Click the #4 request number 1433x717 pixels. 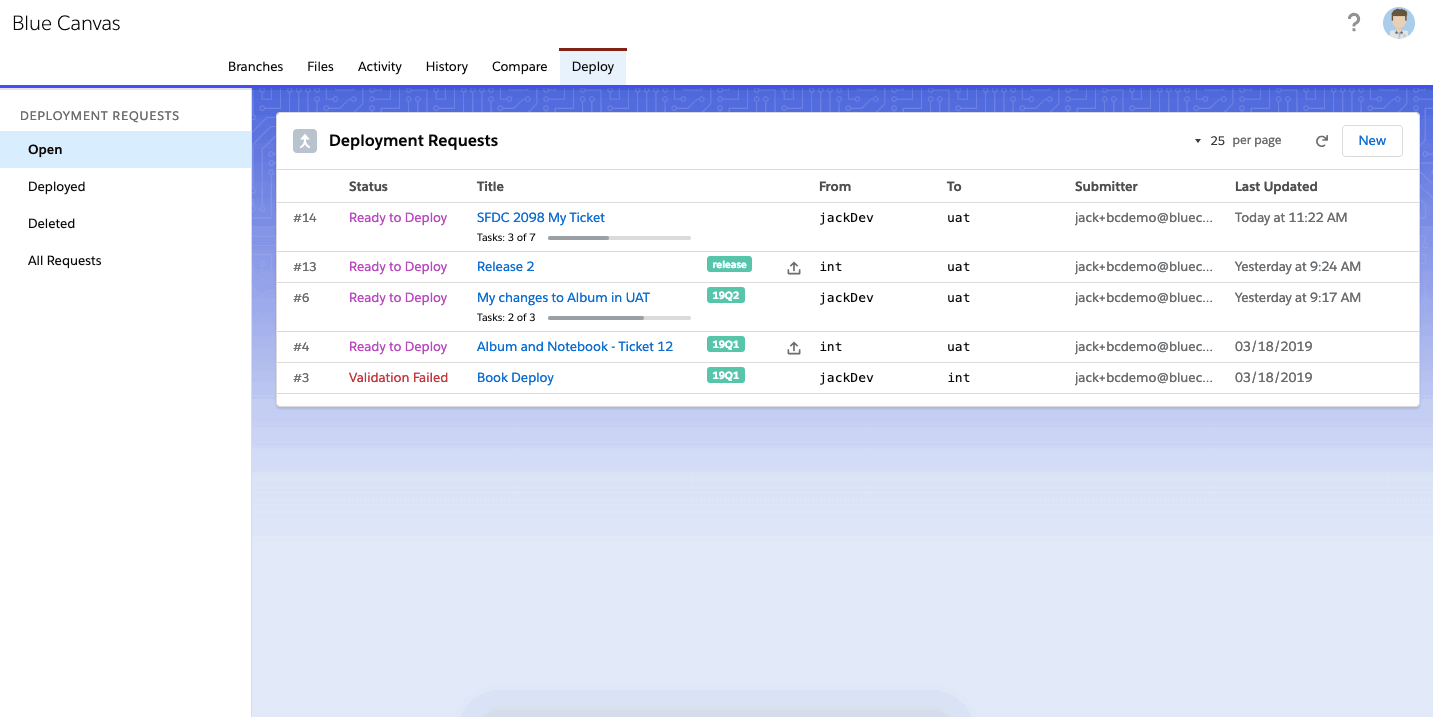pos(301,347)
